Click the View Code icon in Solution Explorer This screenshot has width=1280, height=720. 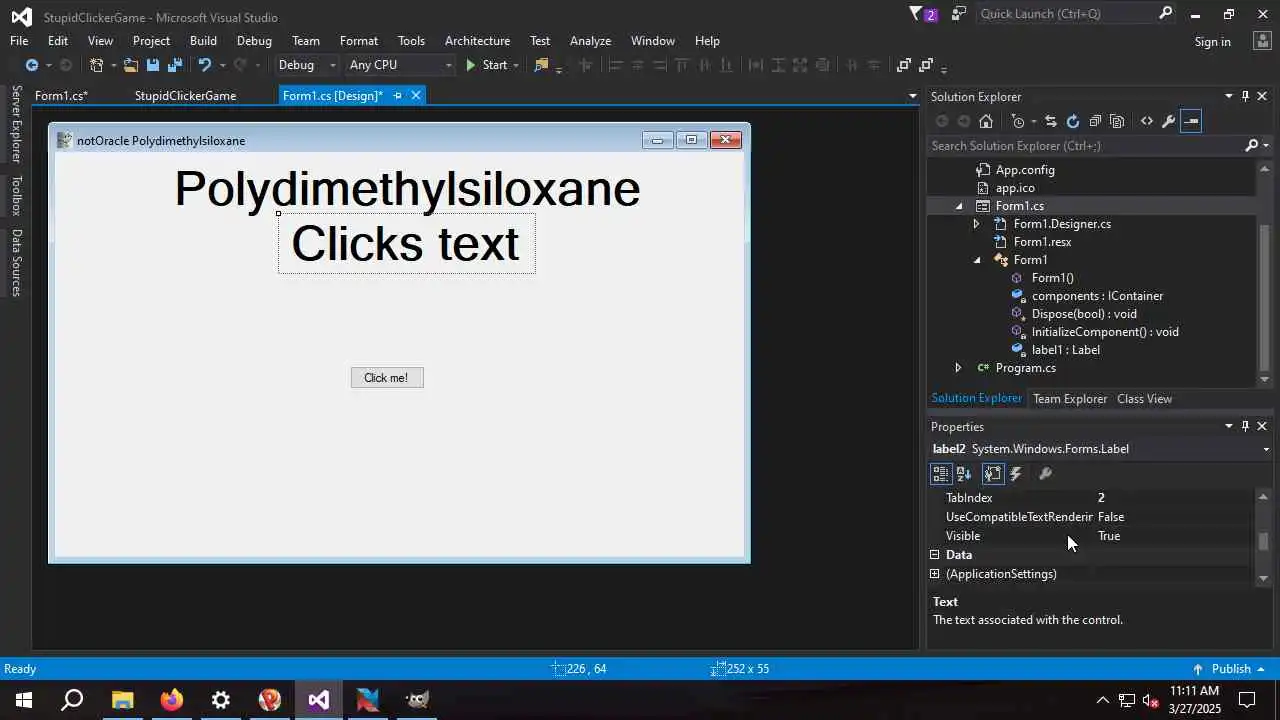(1147, 121)
